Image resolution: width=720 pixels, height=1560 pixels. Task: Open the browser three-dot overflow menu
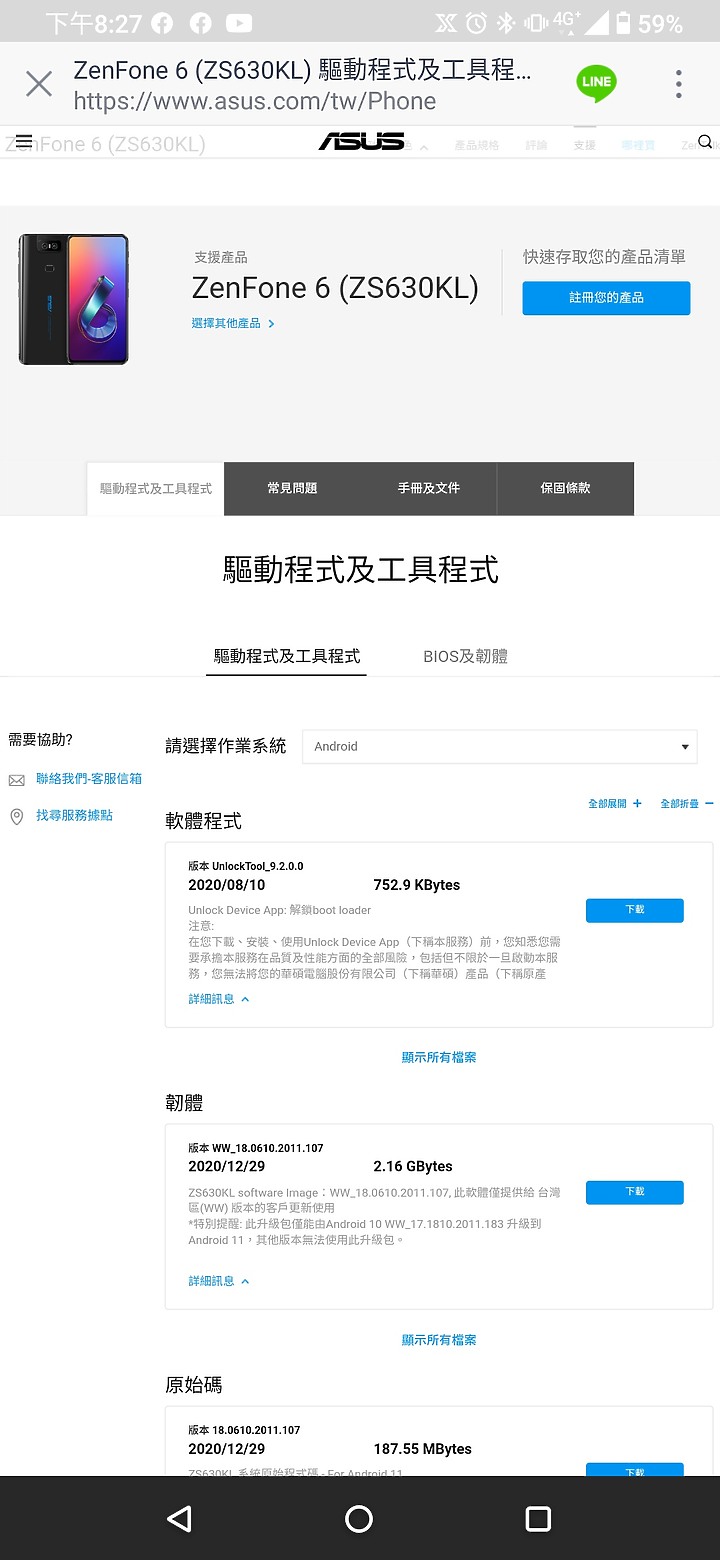coord(679,84)
